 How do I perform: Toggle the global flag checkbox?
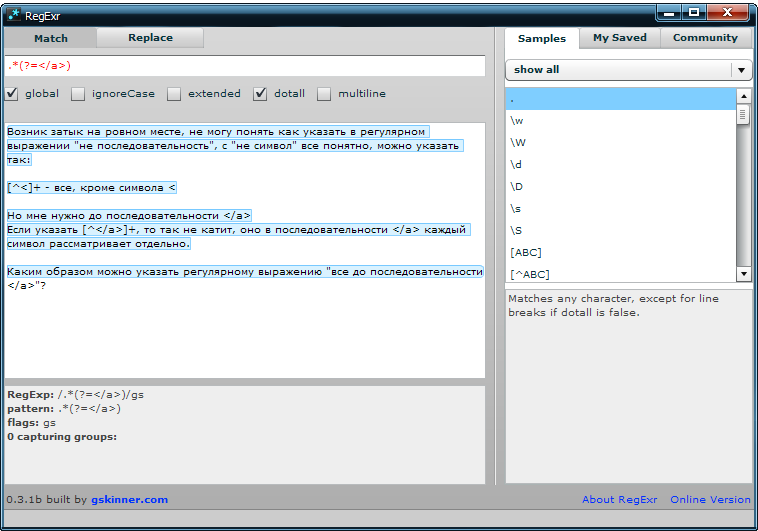pyautogui.click(x=12, y=94)
